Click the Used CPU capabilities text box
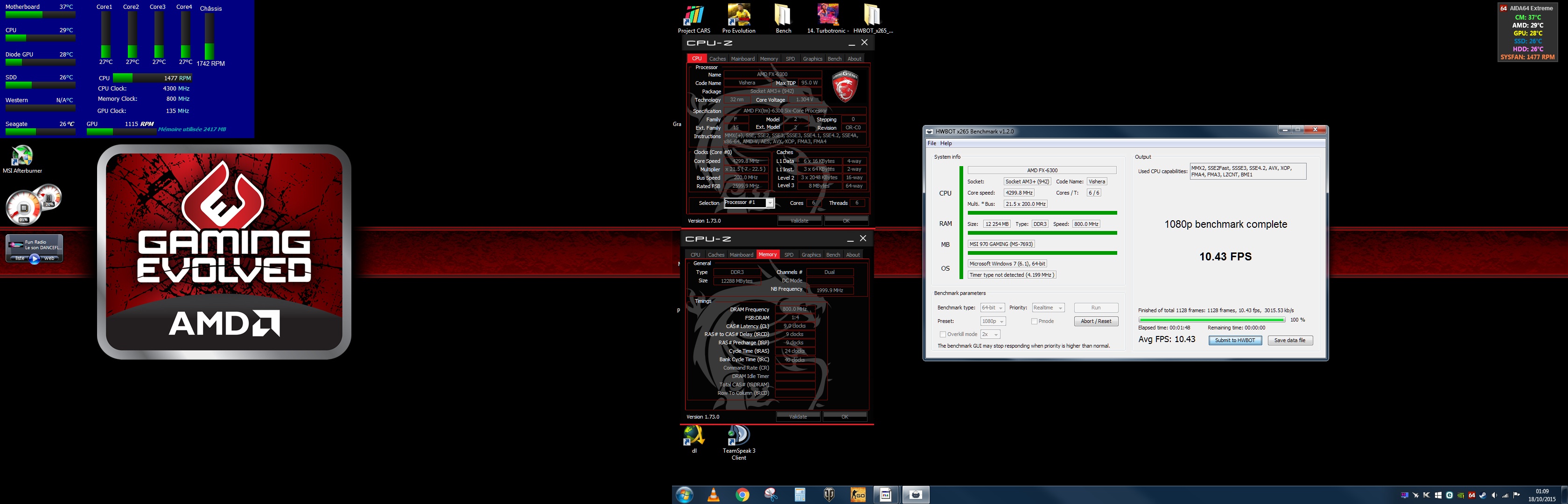Viewport: 1568px width, 504px height. click(x=1248, y=171)
